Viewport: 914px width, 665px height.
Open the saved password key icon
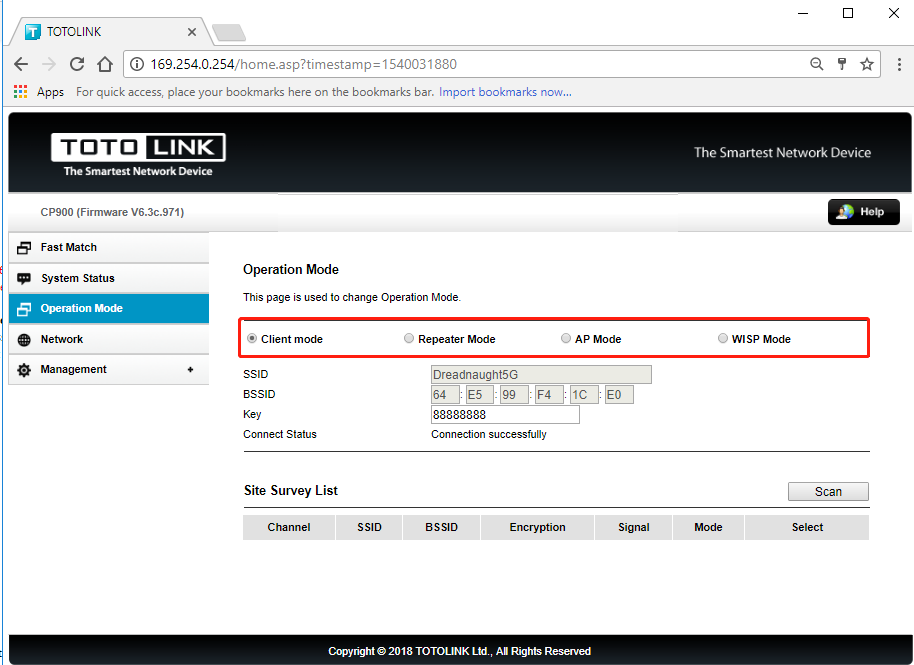point(842,64)
